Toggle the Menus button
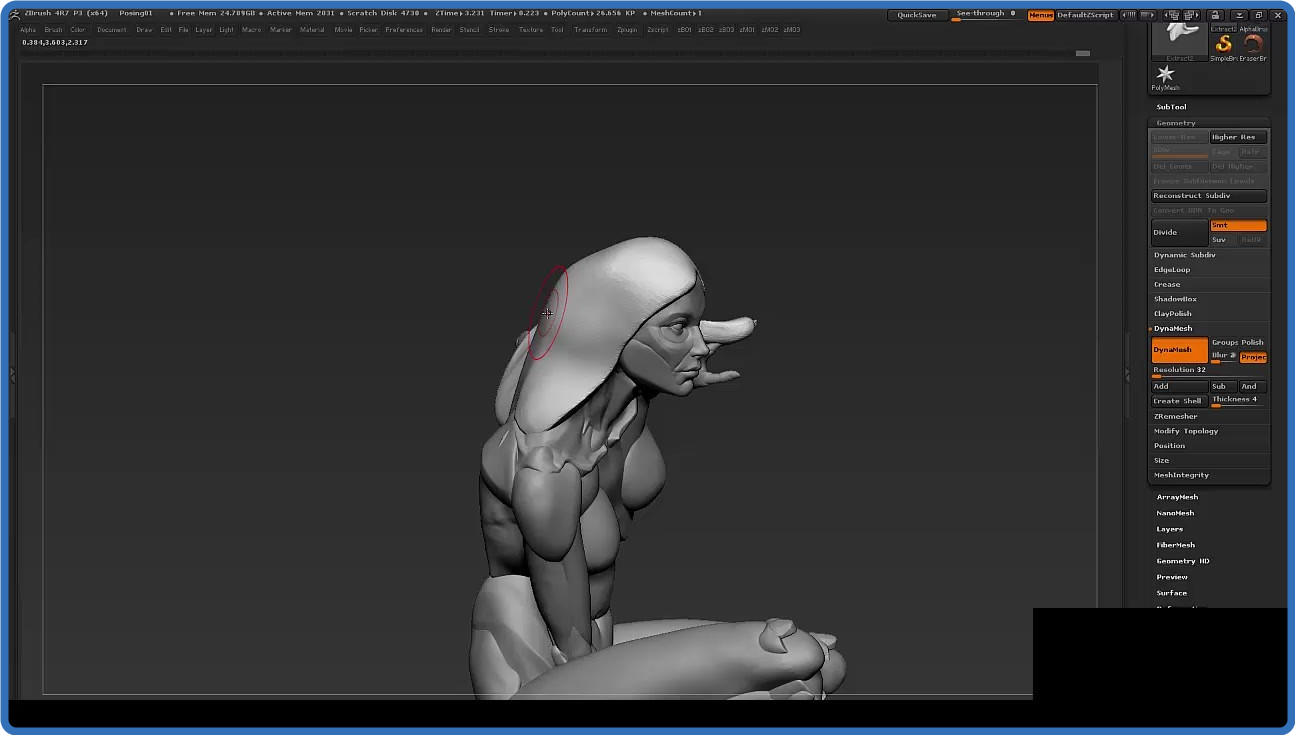This screenshot has width=1295, height=735. click(x=1040, y=15)
